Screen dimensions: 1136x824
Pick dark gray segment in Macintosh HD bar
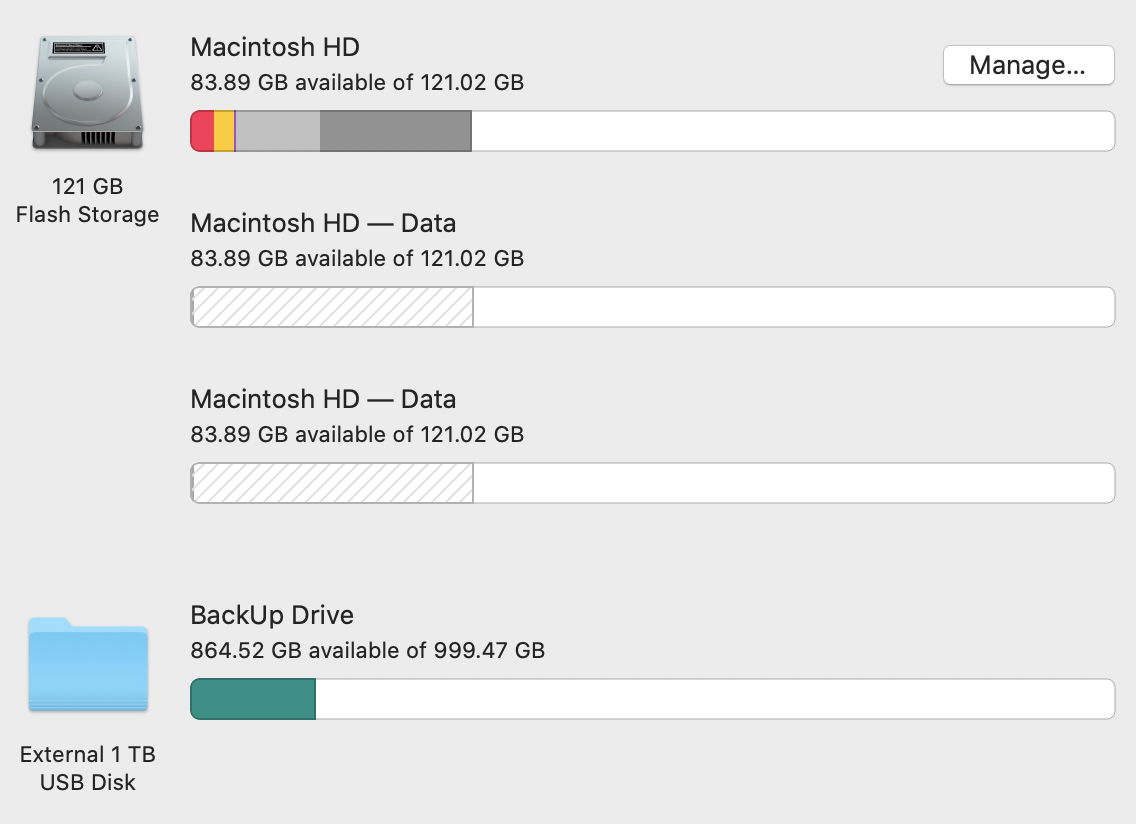click(395, 132)
